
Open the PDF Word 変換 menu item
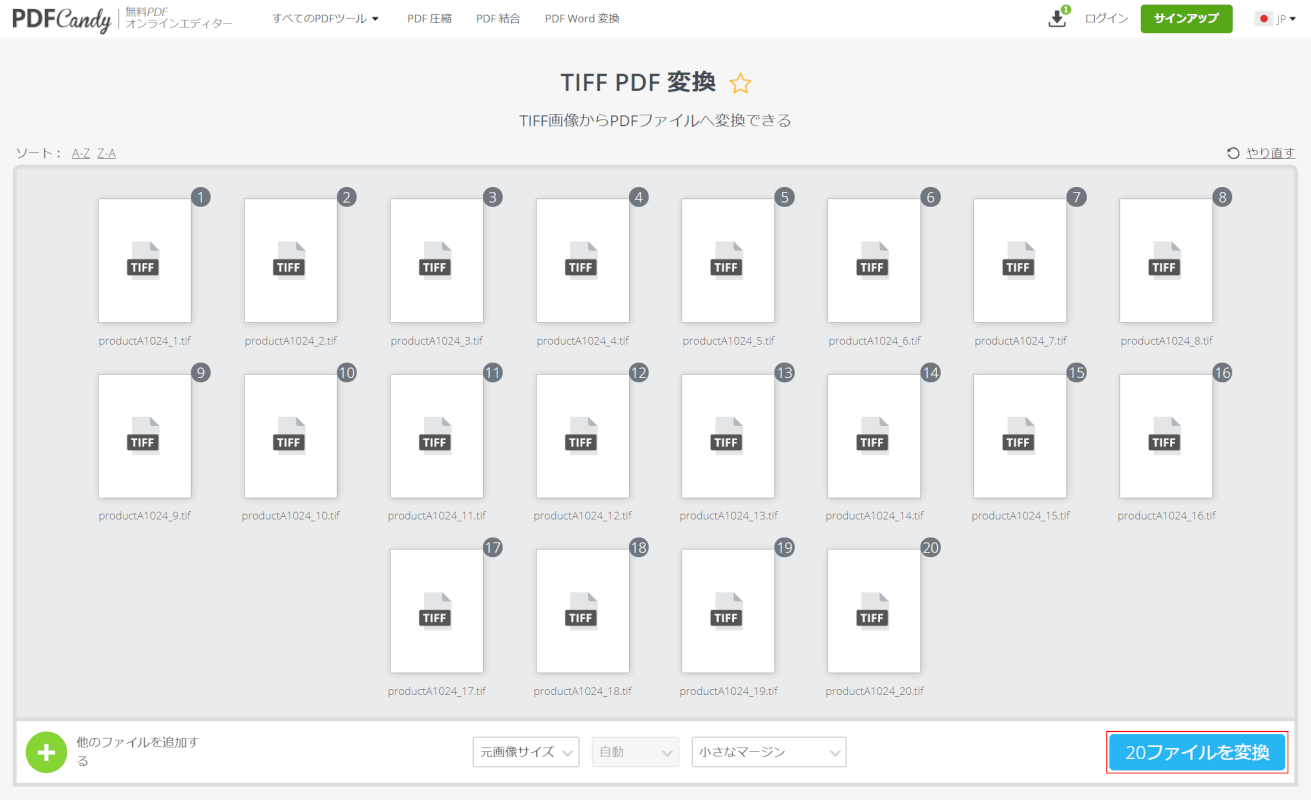point(582,19)
